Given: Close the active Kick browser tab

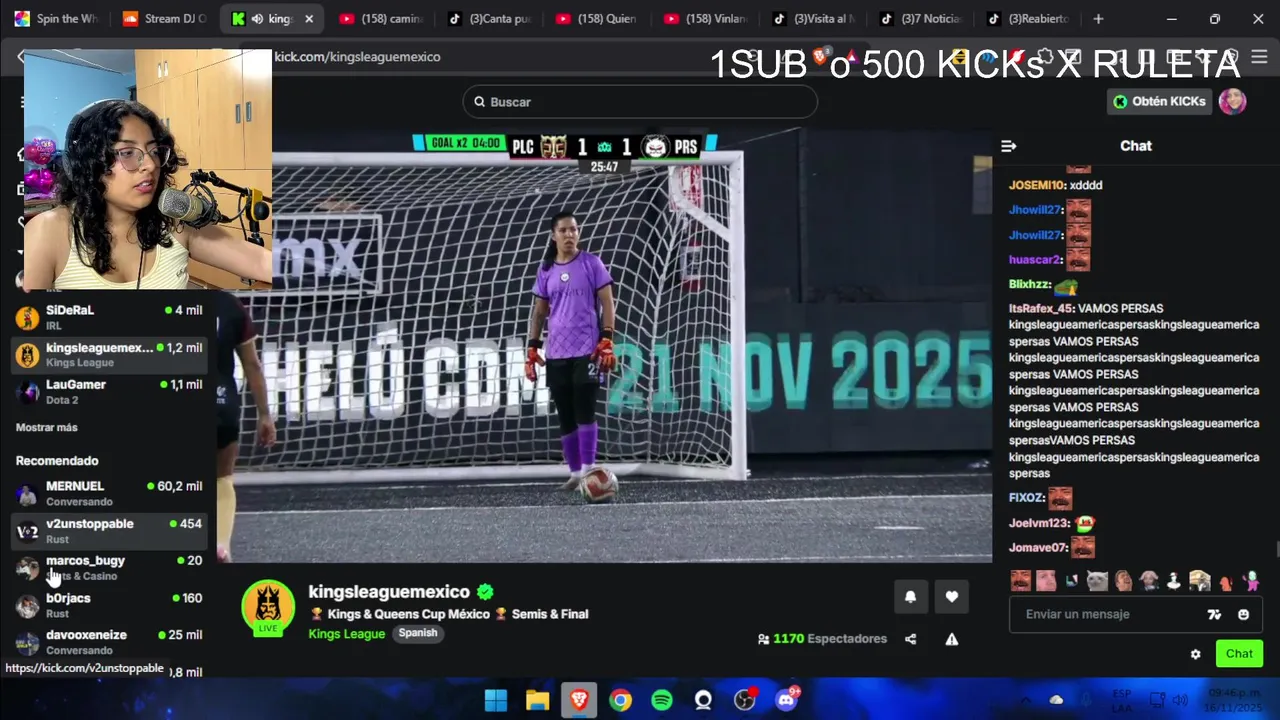Looking at the screenshot, I should (x=309, y=19).
